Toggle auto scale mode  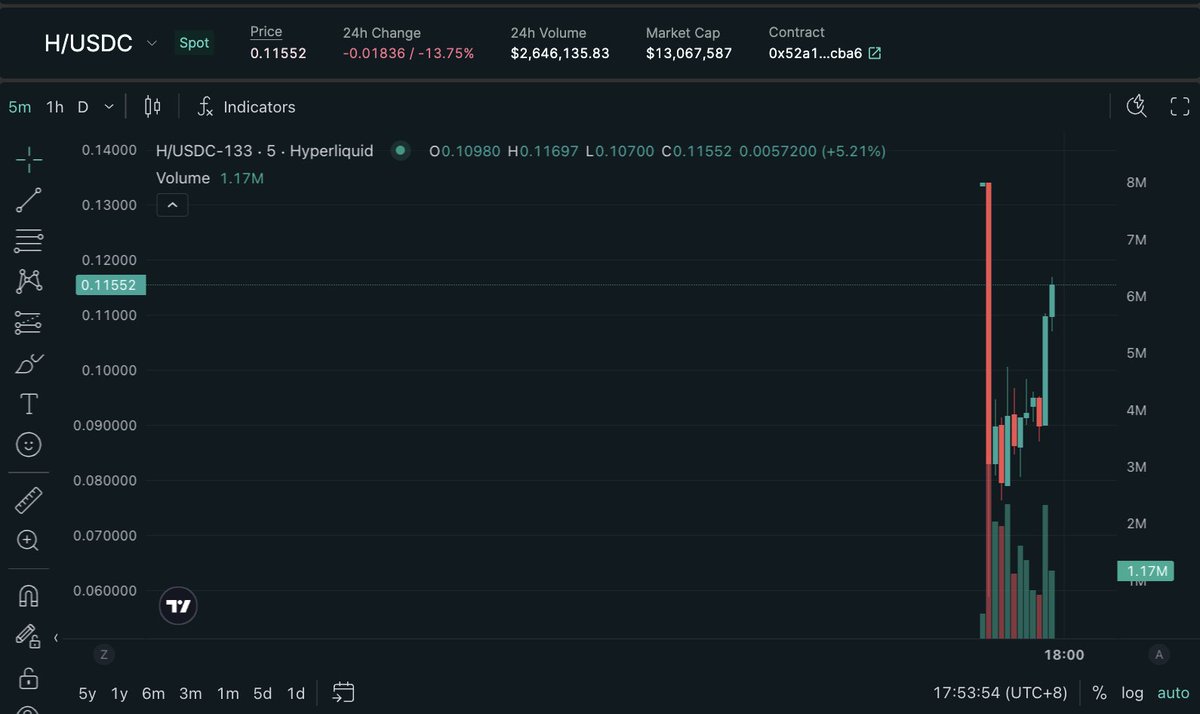(x=1173, y=693)
